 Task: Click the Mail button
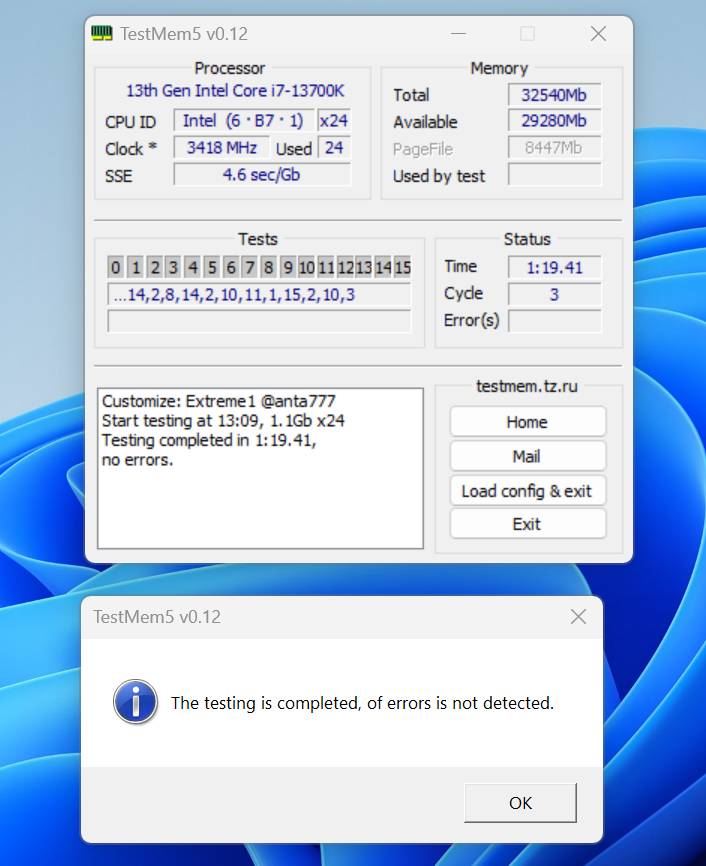click(528, 456)
